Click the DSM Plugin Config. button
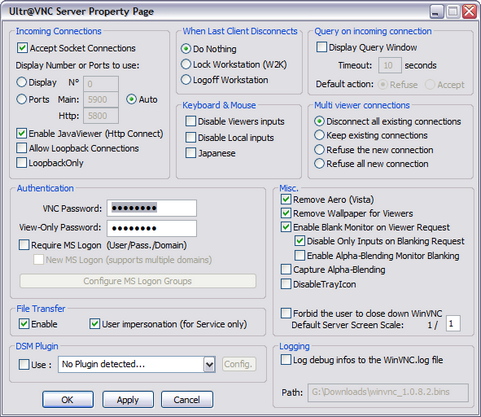Image resolution: width=481 pixels, height=417 pixels. pos(238,364)
